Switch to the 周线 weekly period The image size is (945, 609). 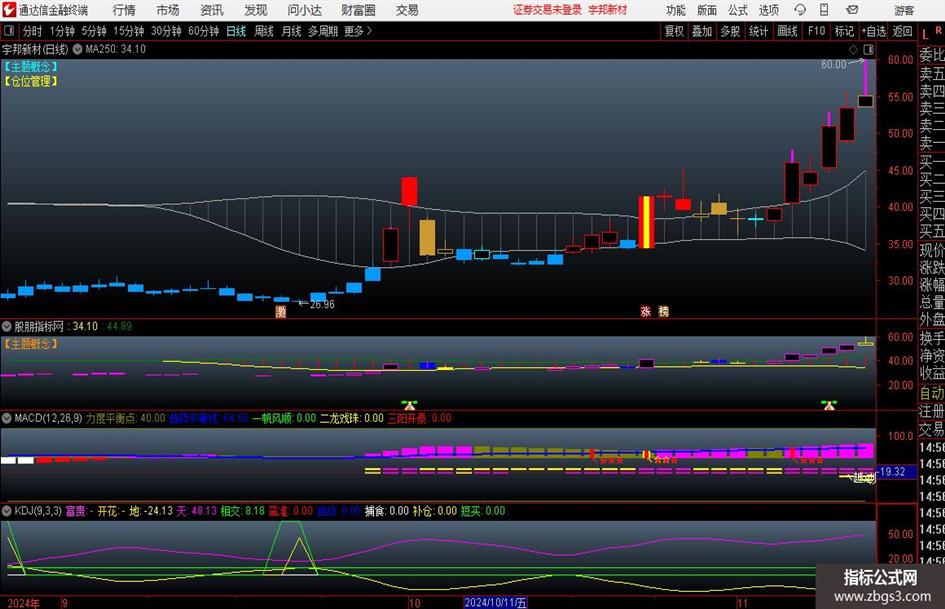tap(263, 31)
